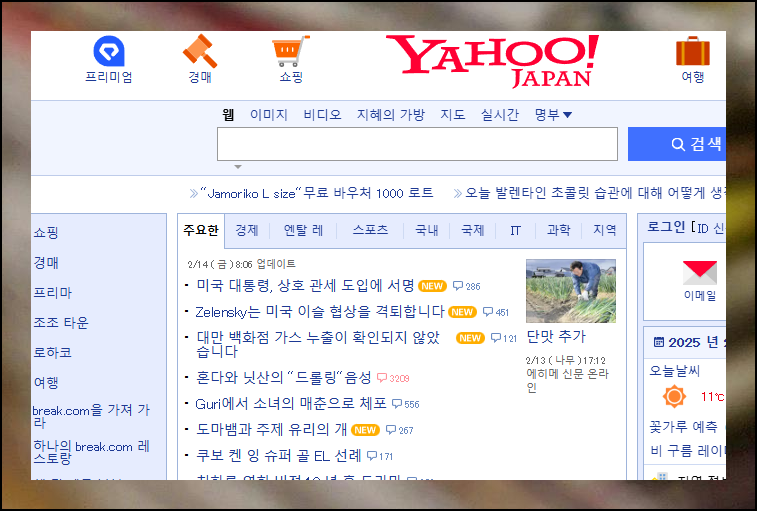
Task: Click the blue 검색 search button
Action: tap(677, 144)
